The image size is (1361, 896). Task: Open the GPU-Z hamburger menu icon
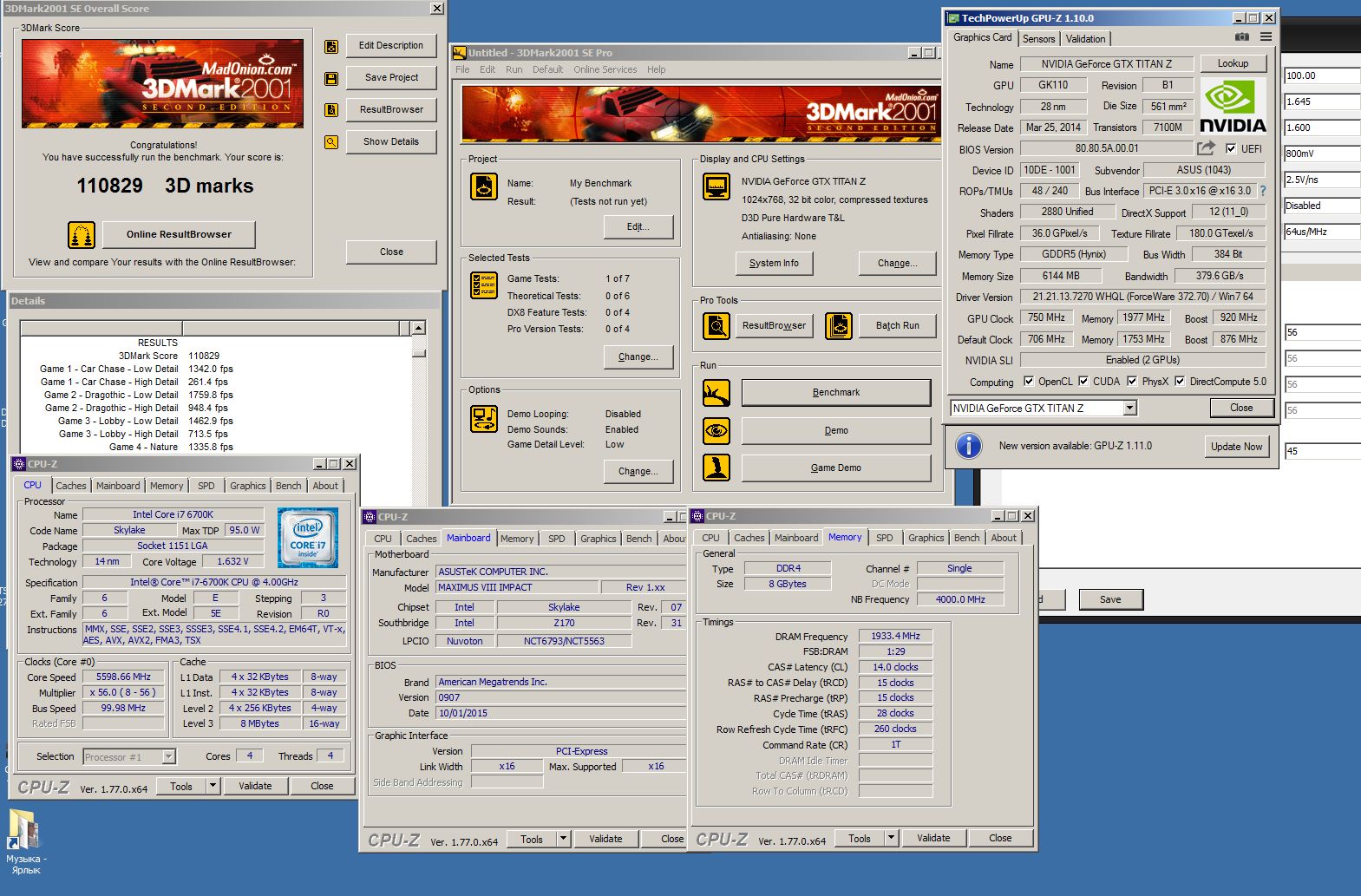point(1266,37)
